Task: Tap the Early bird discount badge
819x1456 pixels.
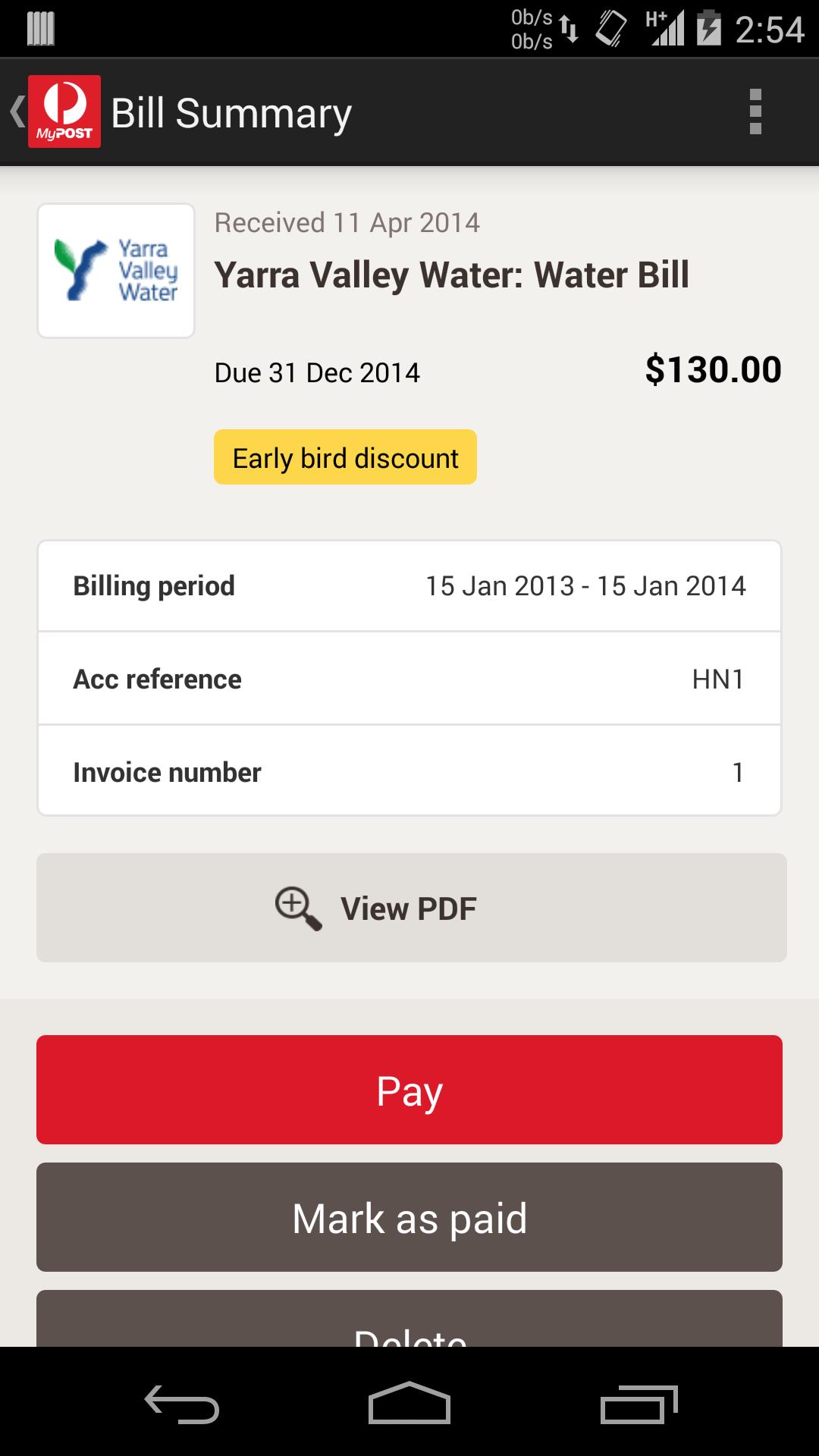Action: (345, 457)
